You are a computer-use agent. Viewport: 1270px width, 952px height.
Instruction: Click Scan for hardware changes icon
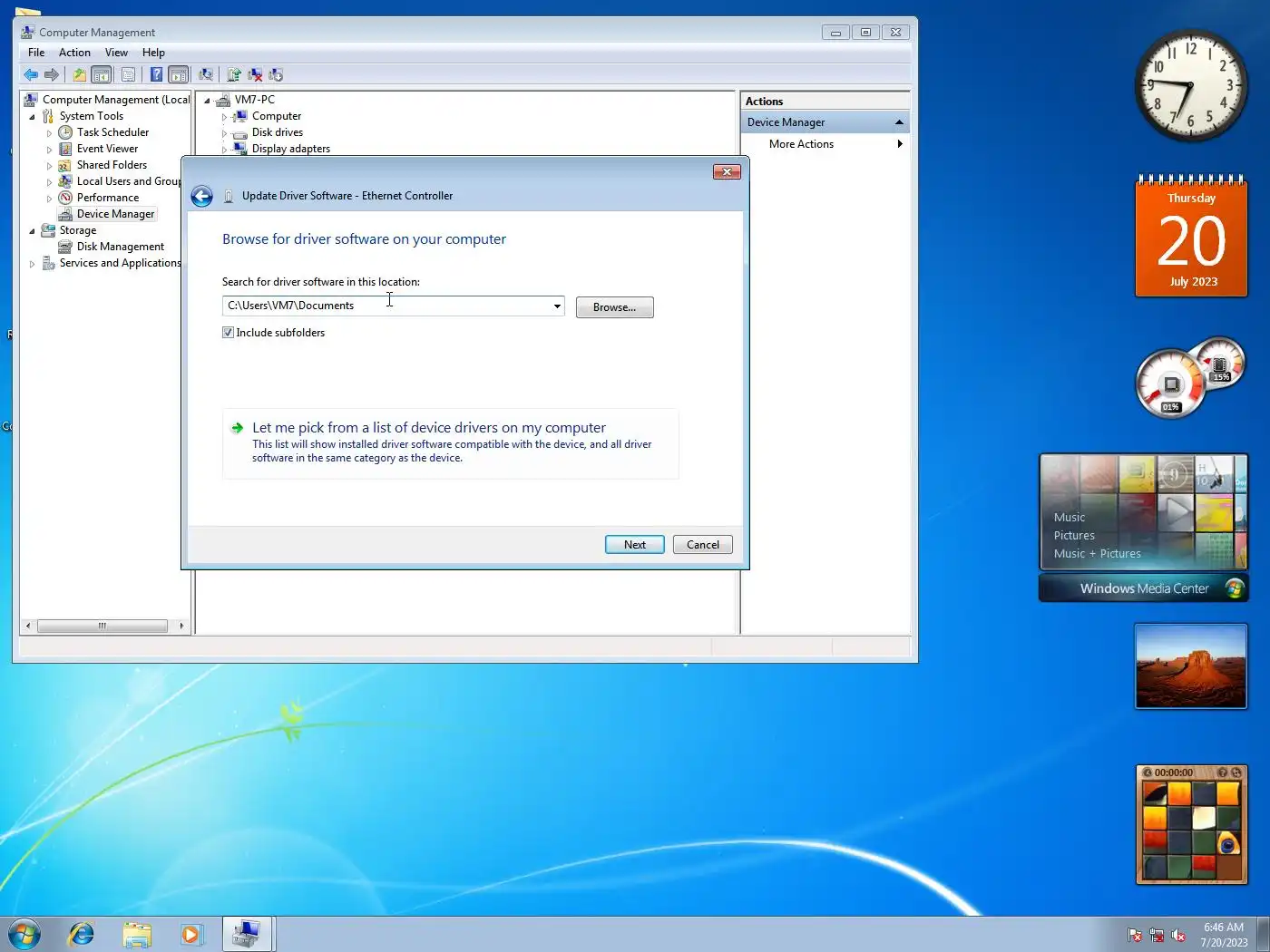206,75
